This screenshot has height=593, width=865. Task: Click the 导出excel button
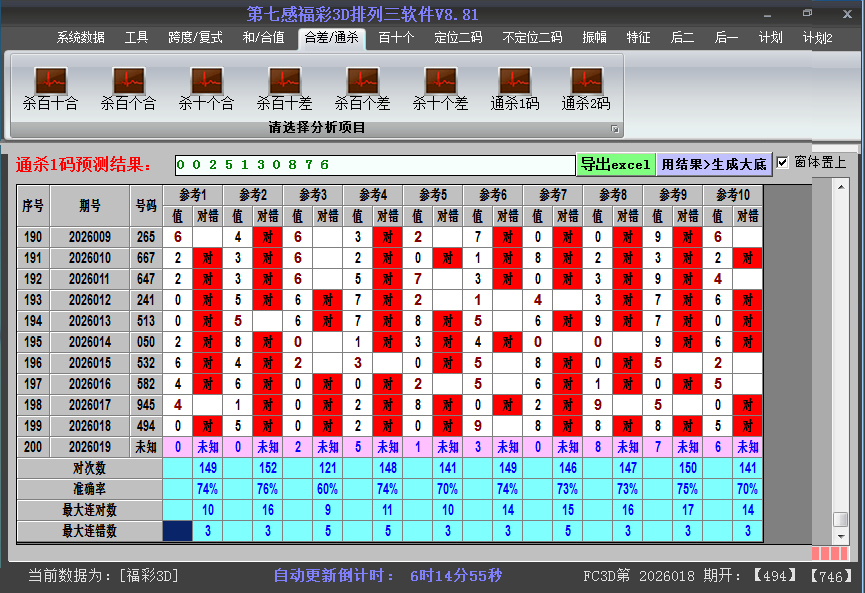[x=615, y=164]
